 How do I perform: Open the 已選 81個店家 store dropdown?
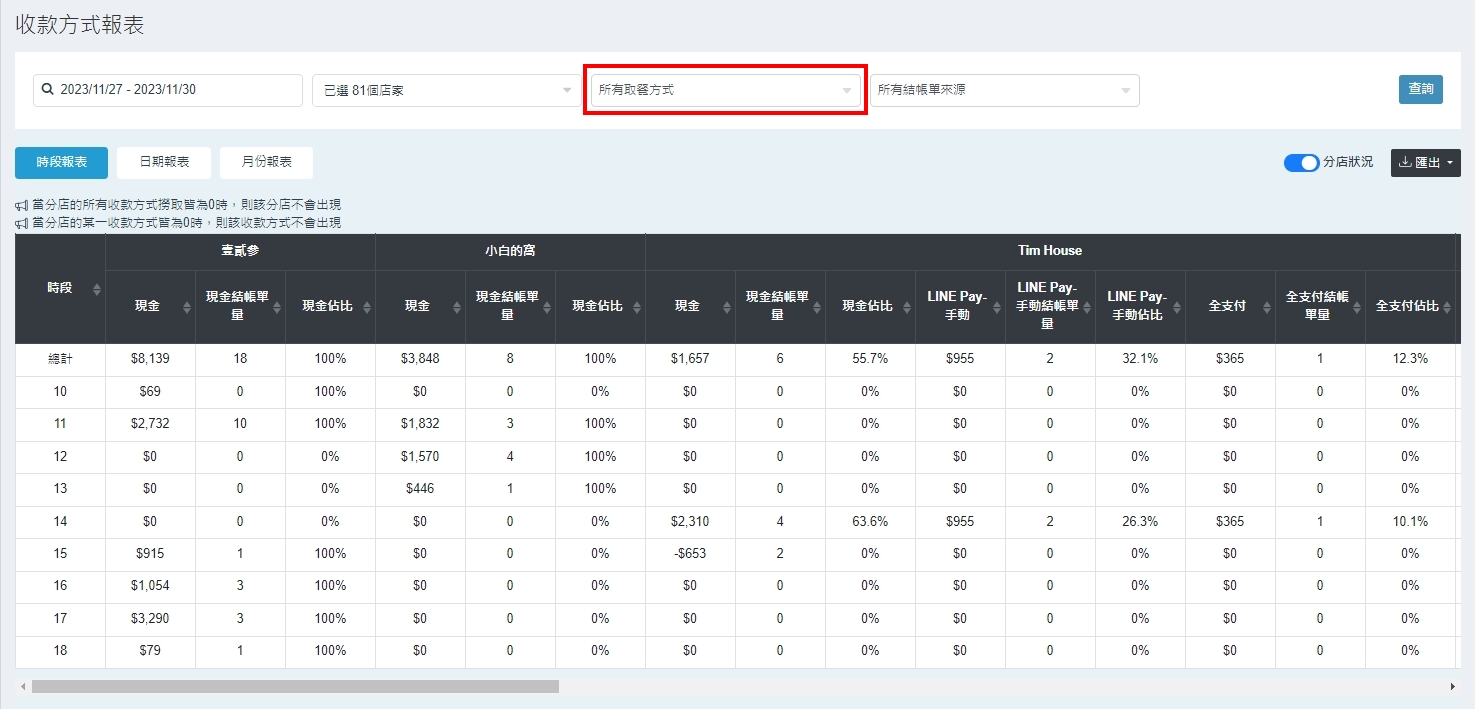coord(442,90)
